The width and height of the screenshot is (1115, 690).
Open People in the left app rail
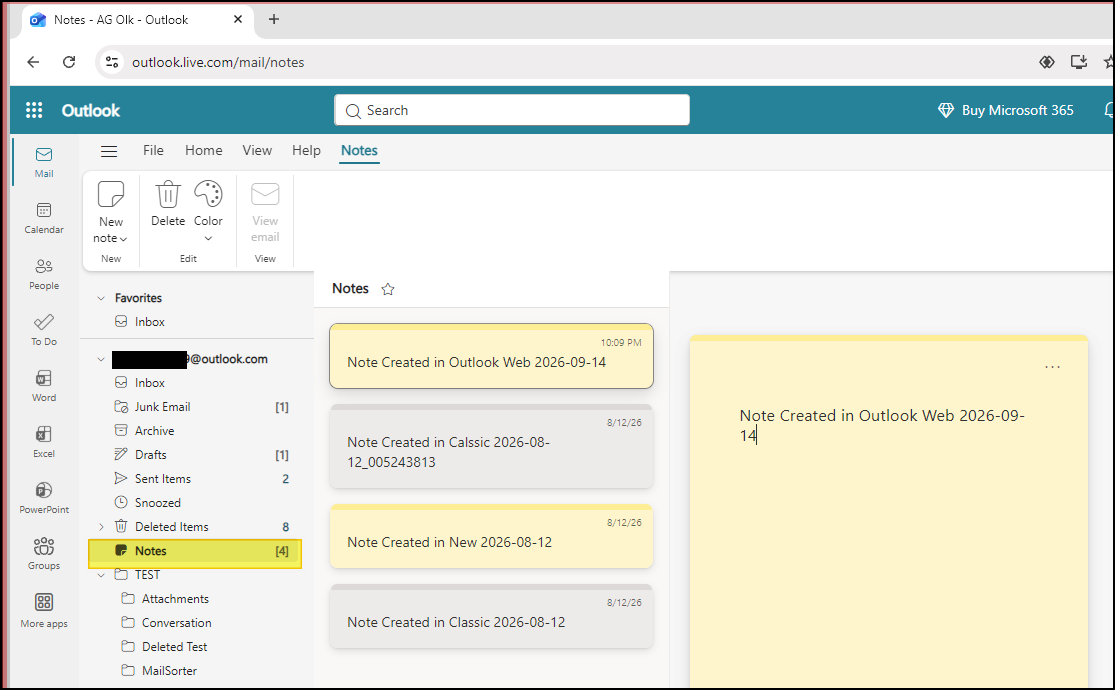pyautogui.click(x=44, y=275)
